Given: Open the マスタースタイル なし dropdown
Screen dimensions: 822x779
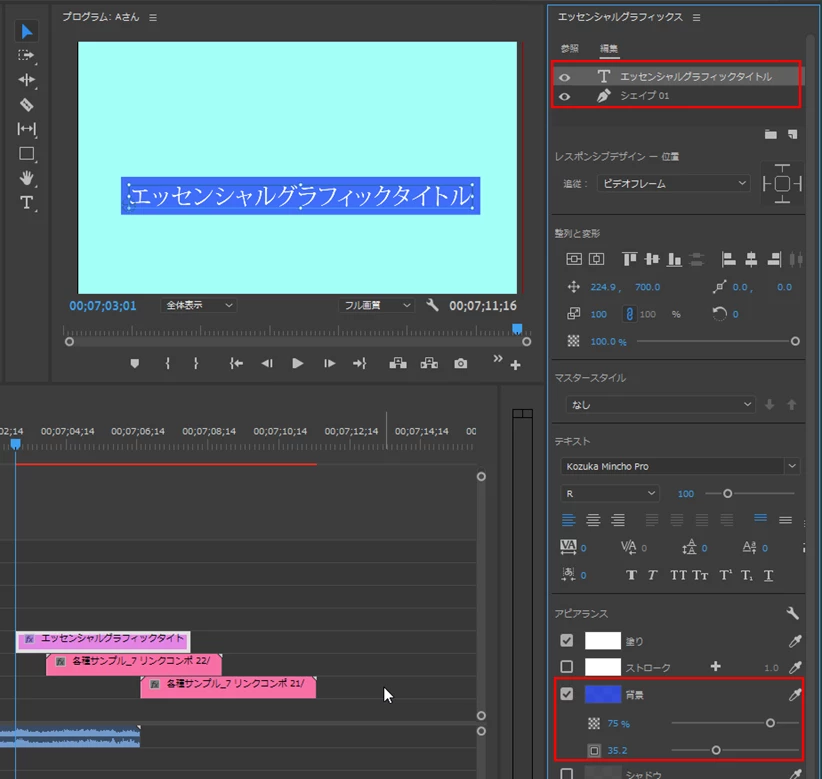Looking at the screenshot, I should click(x=661, y=405).
